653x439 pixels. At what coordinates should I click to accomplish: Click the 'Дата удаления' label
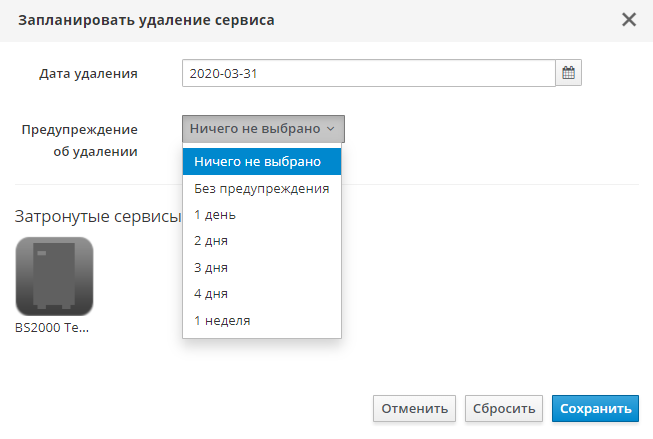pos(88,74)
